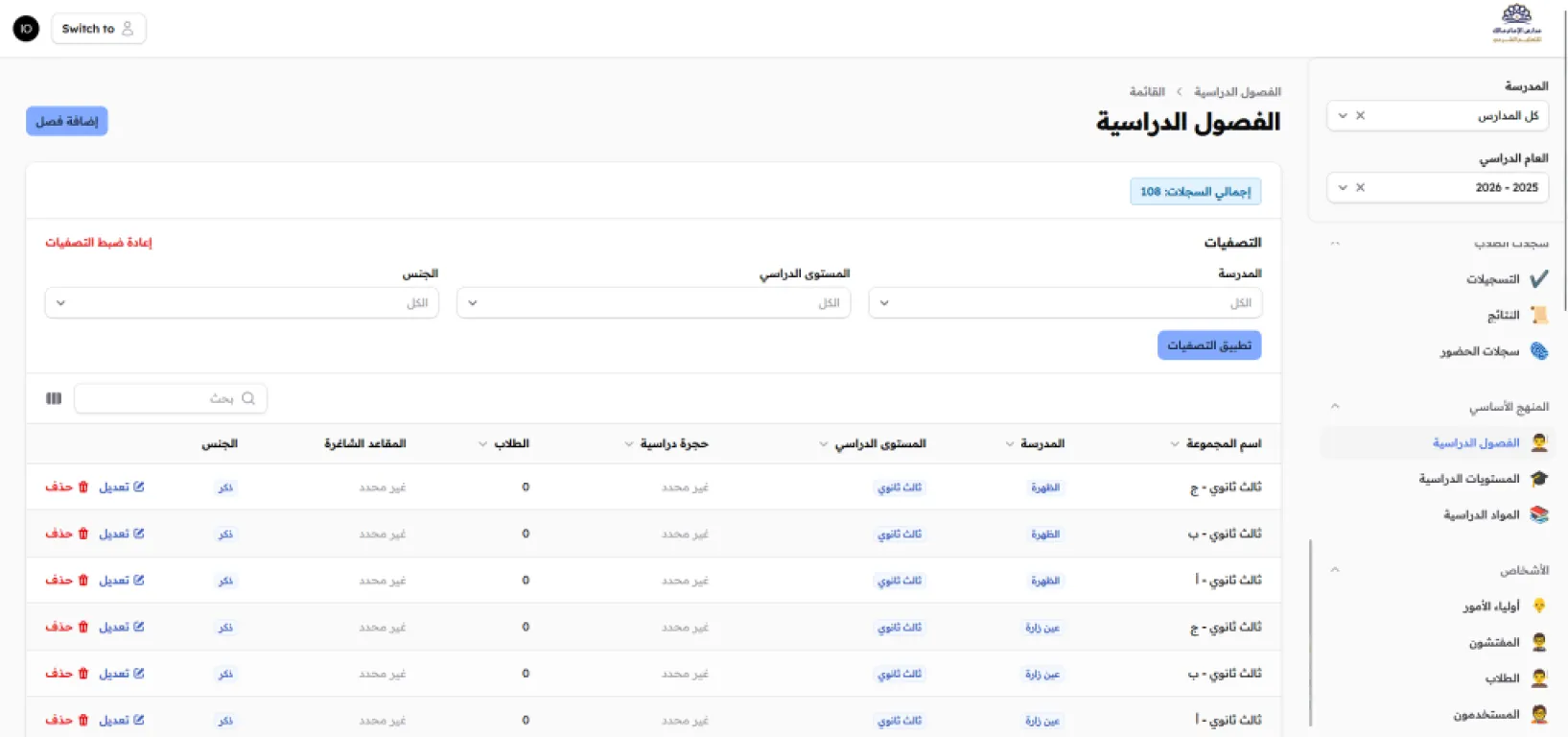Screen dimensions: 1568x737
Task: Edit ثالث ثانوي - أ row of عين زارة
Action: pyautogui.click(x=122, y=720)
